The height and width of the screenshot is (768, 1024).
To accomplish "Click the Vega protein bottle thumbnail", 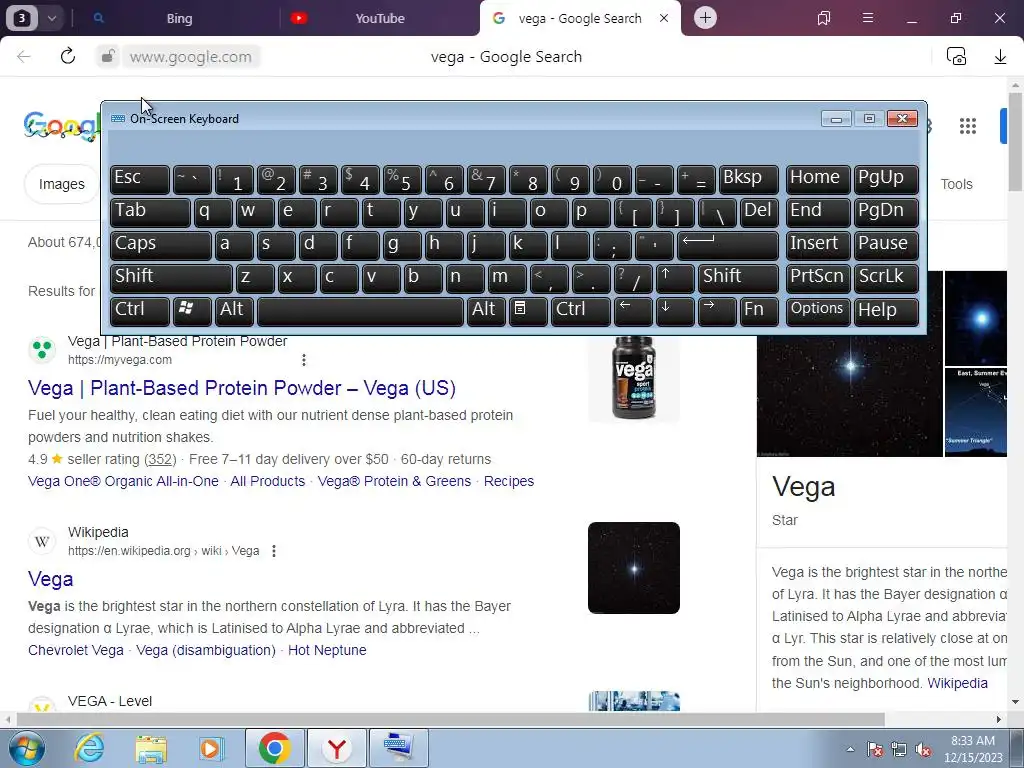I will tap(633, 377).
